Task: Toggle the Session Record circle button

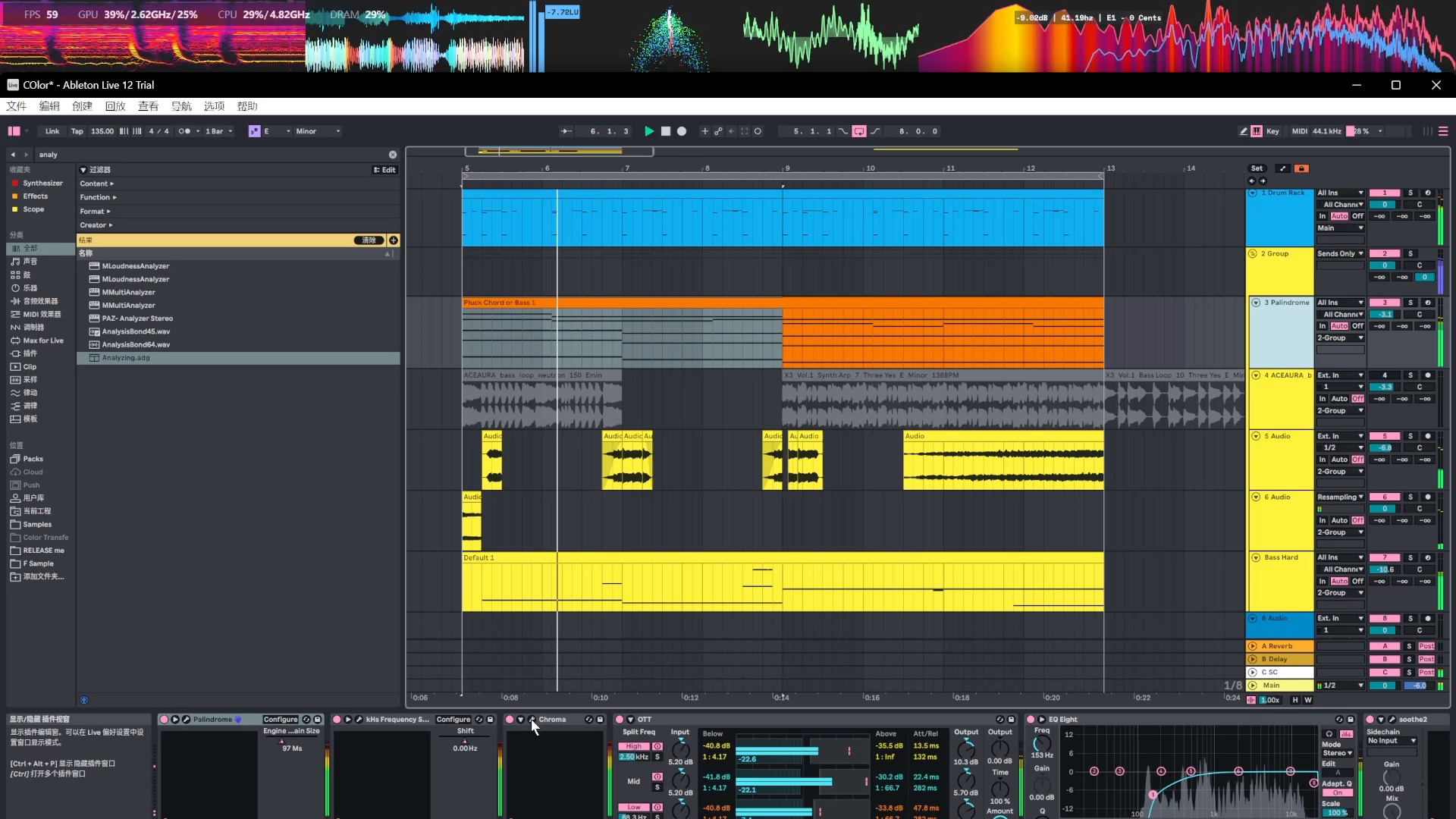Action: coord(758,131)
